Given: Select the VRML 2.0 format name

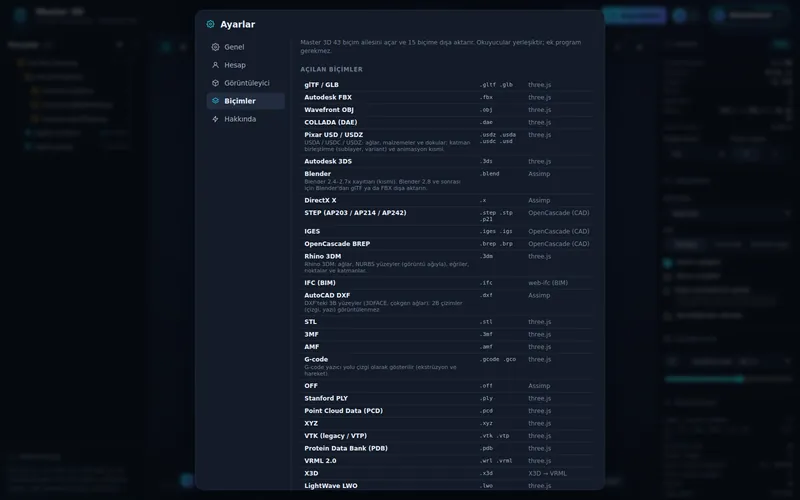Looking at the screenshot, I should coord(320,461).
